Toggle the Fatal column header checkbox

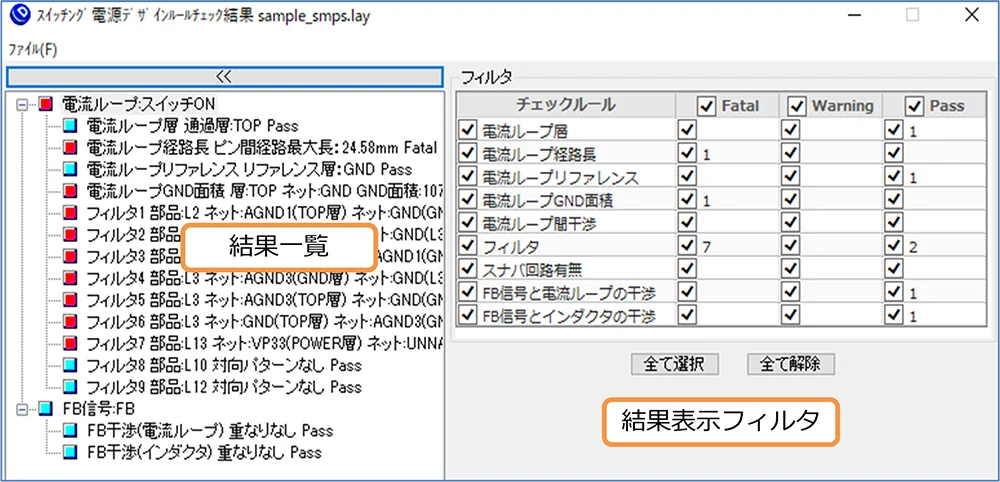pyautogui.click(x=707, y=105)
